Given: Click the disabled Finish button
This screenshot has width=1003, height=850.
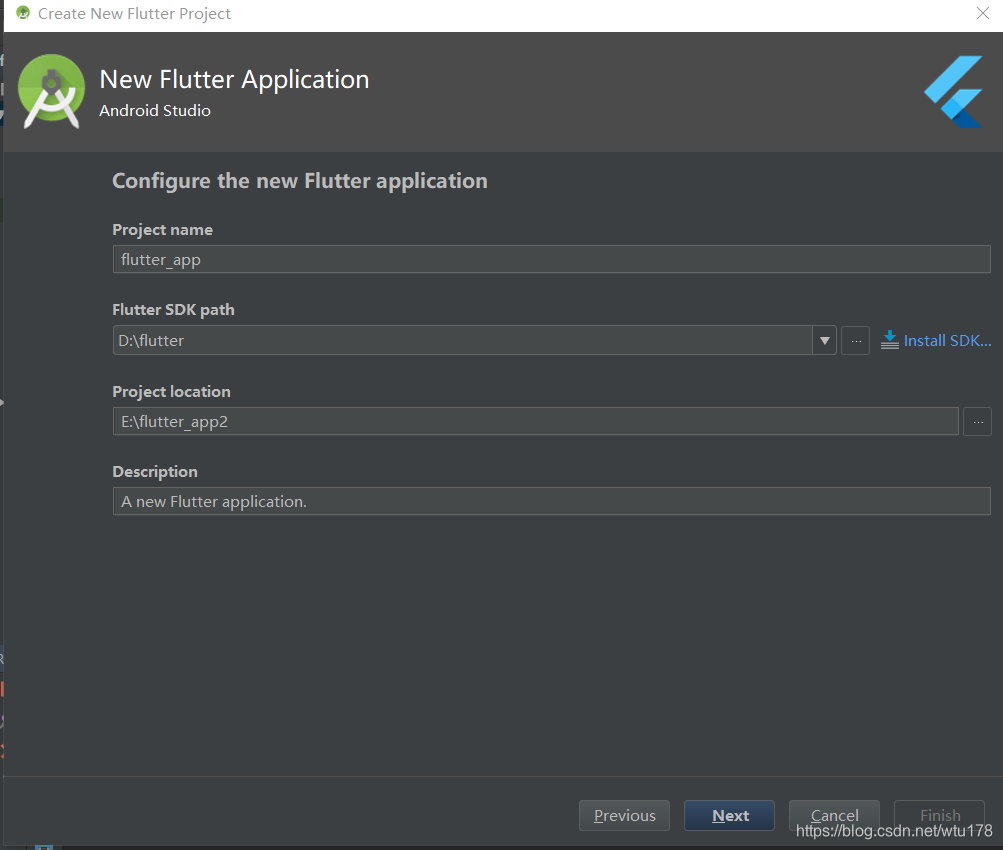Looking at the screenshot, I should click(939, 815).
